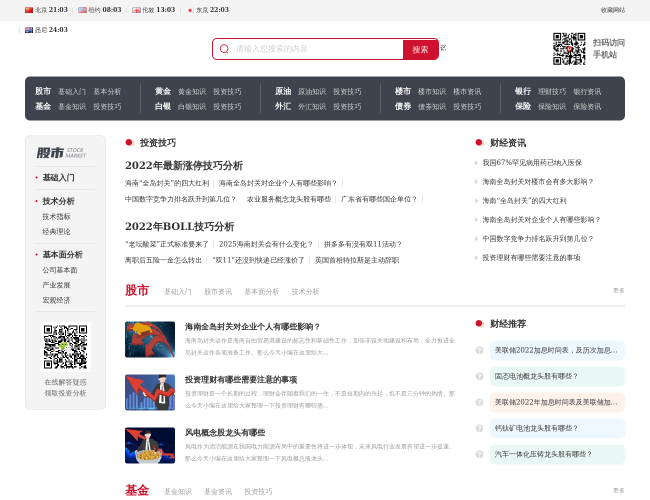This screenshot has height=500, width=650.
Task: Open 拼多多有没有双11活动 link
Action: 363,244
